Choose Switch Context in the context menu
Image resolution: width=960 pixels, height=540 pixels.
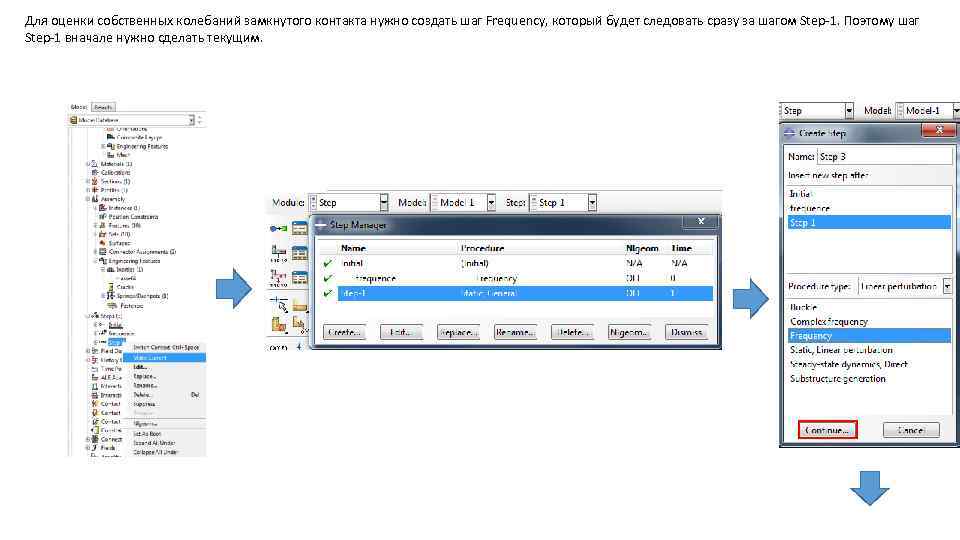coord(164,347)
